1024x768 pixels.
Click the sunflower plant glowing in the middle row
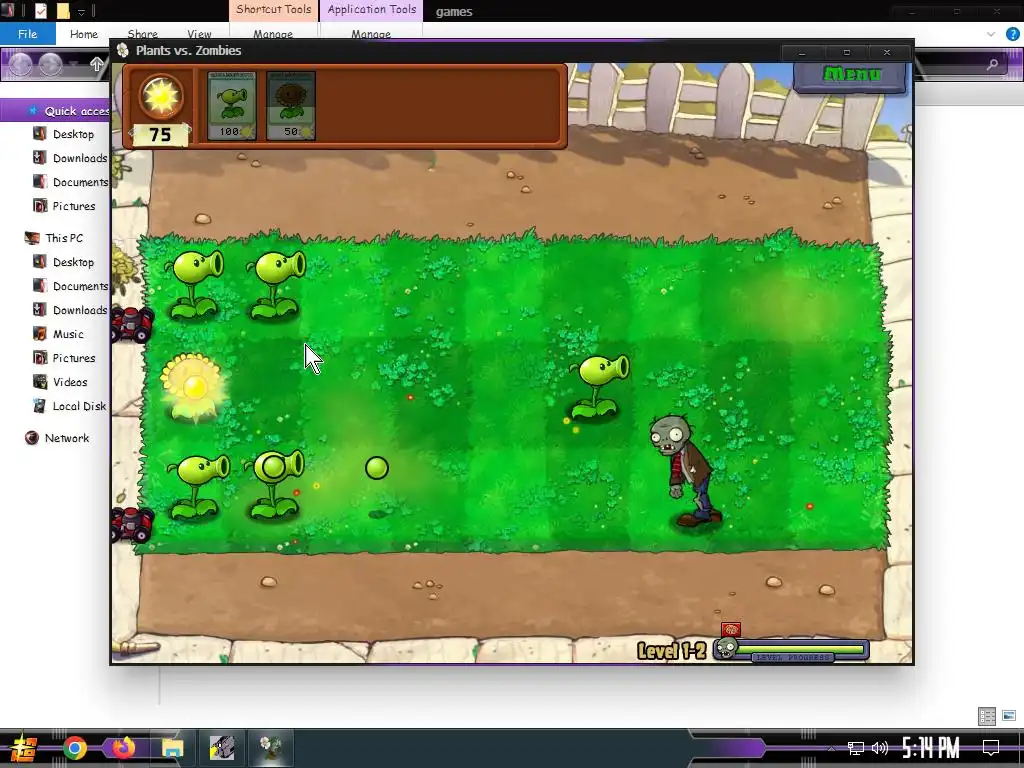tap(192, 387)
